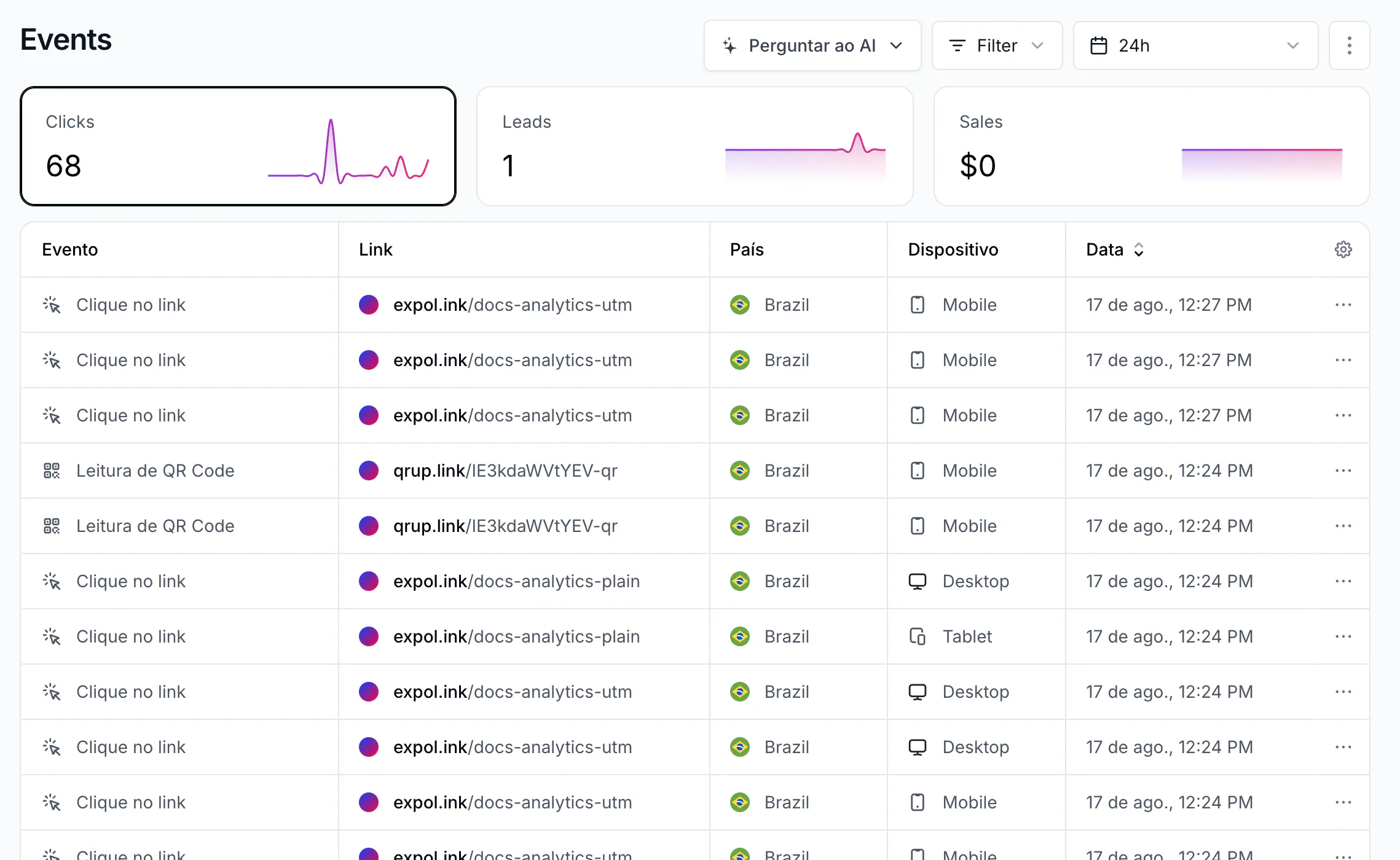1400x860 pixels.
Task: Open first qrup.link/IE3kdaWVtYEV-qr link
Action: 505,471
